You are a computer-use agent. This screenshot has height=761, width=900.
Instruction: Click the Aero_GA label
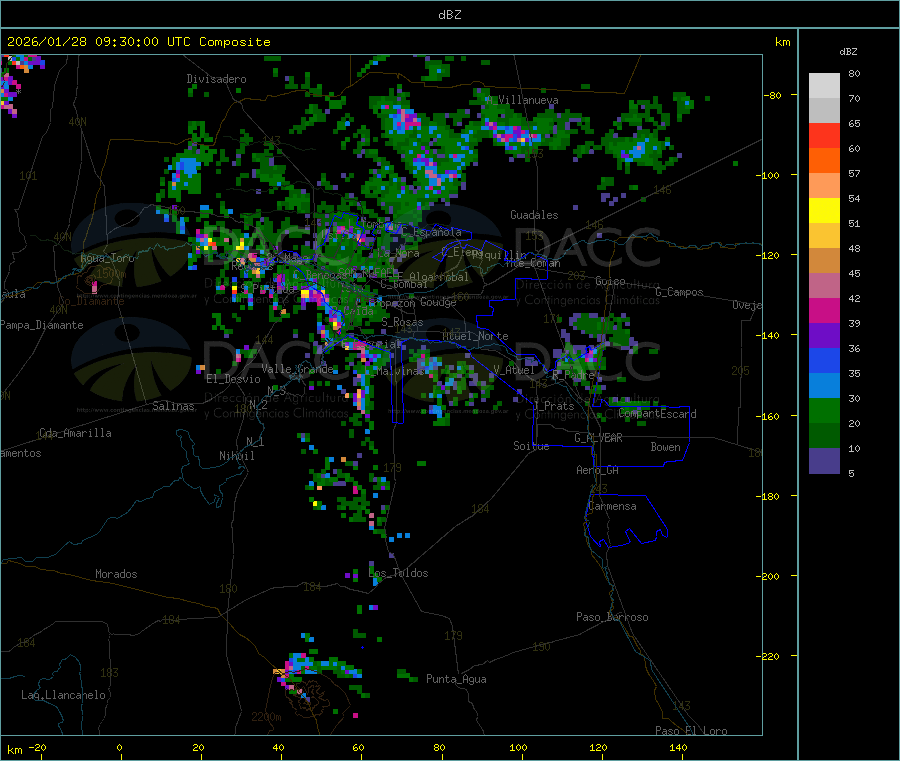(598, 470)
